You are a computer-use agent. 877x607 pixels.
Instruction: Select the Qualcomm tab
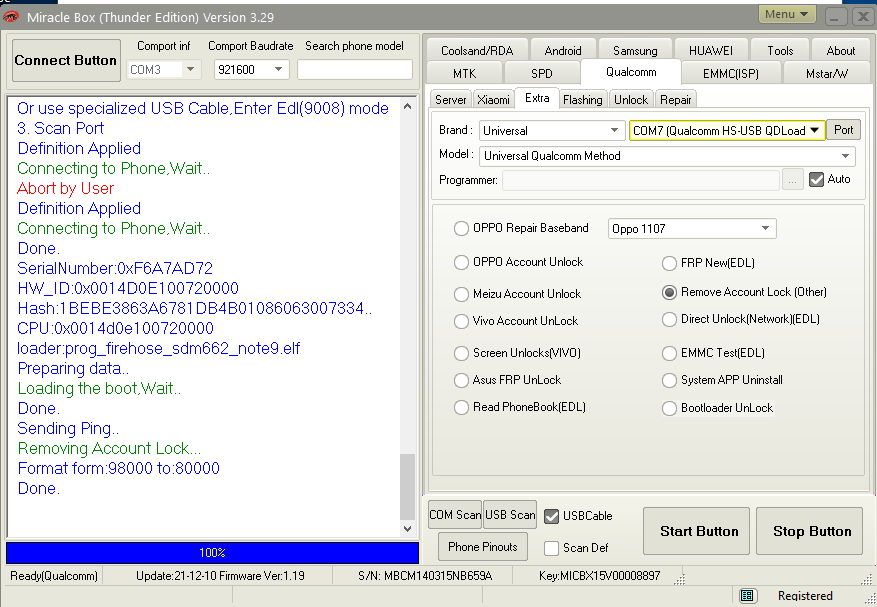pos(631,72)
